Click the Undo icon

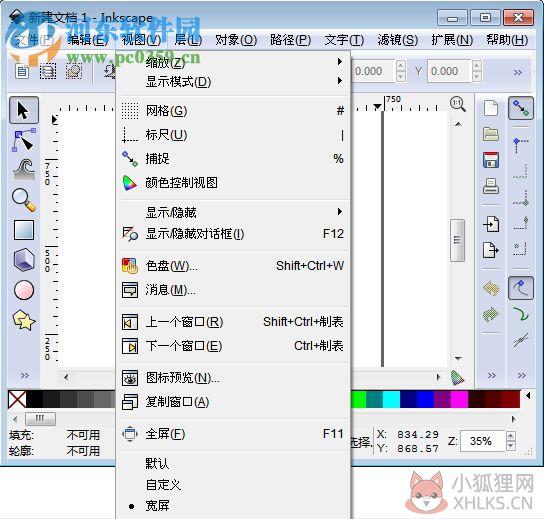tap(491, 288)
